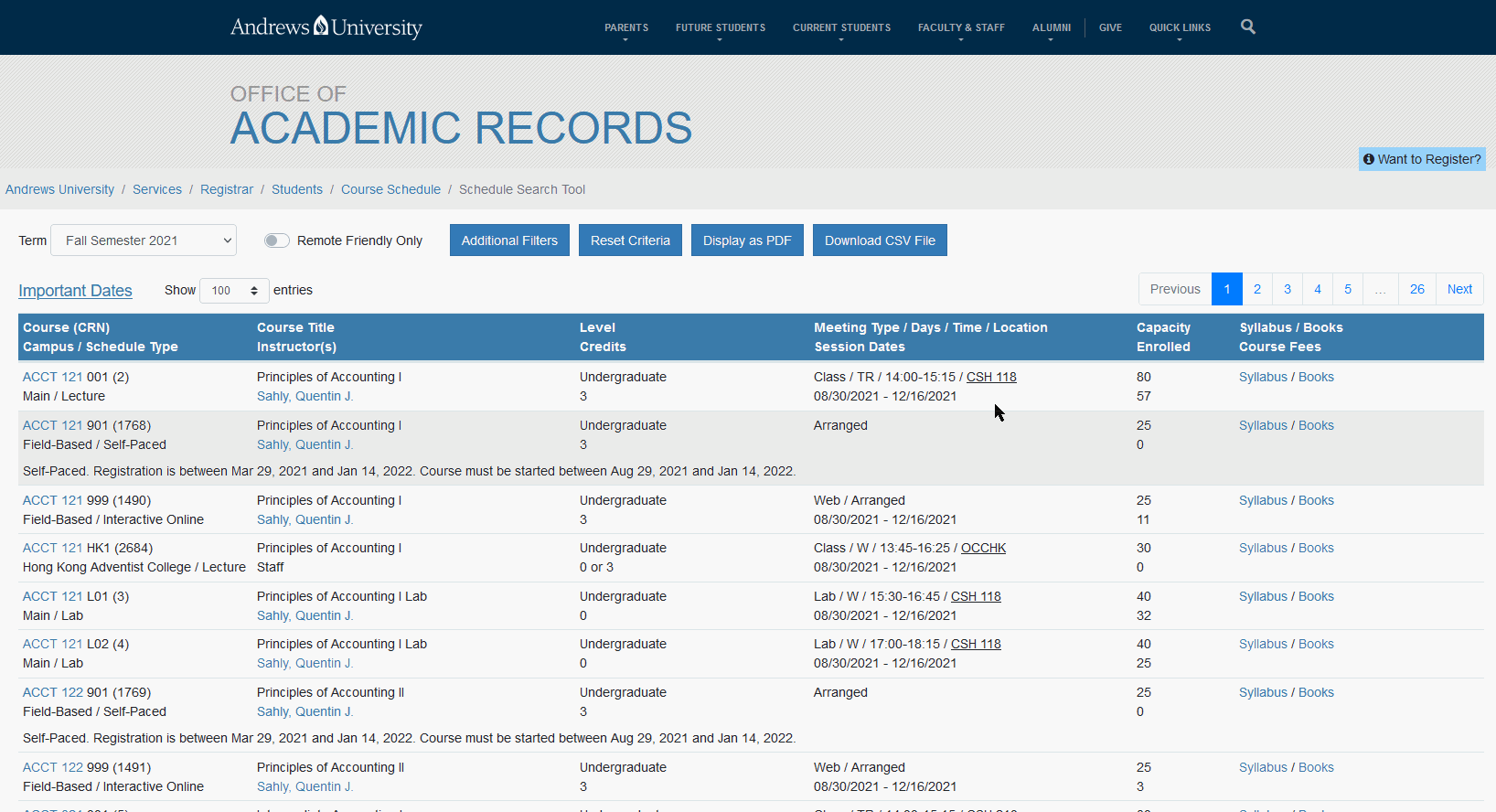The image size is (1496, 812).
Task: Click 'Hong Kong Adventist College / Lecture' text
Action: tap(134, 567)
